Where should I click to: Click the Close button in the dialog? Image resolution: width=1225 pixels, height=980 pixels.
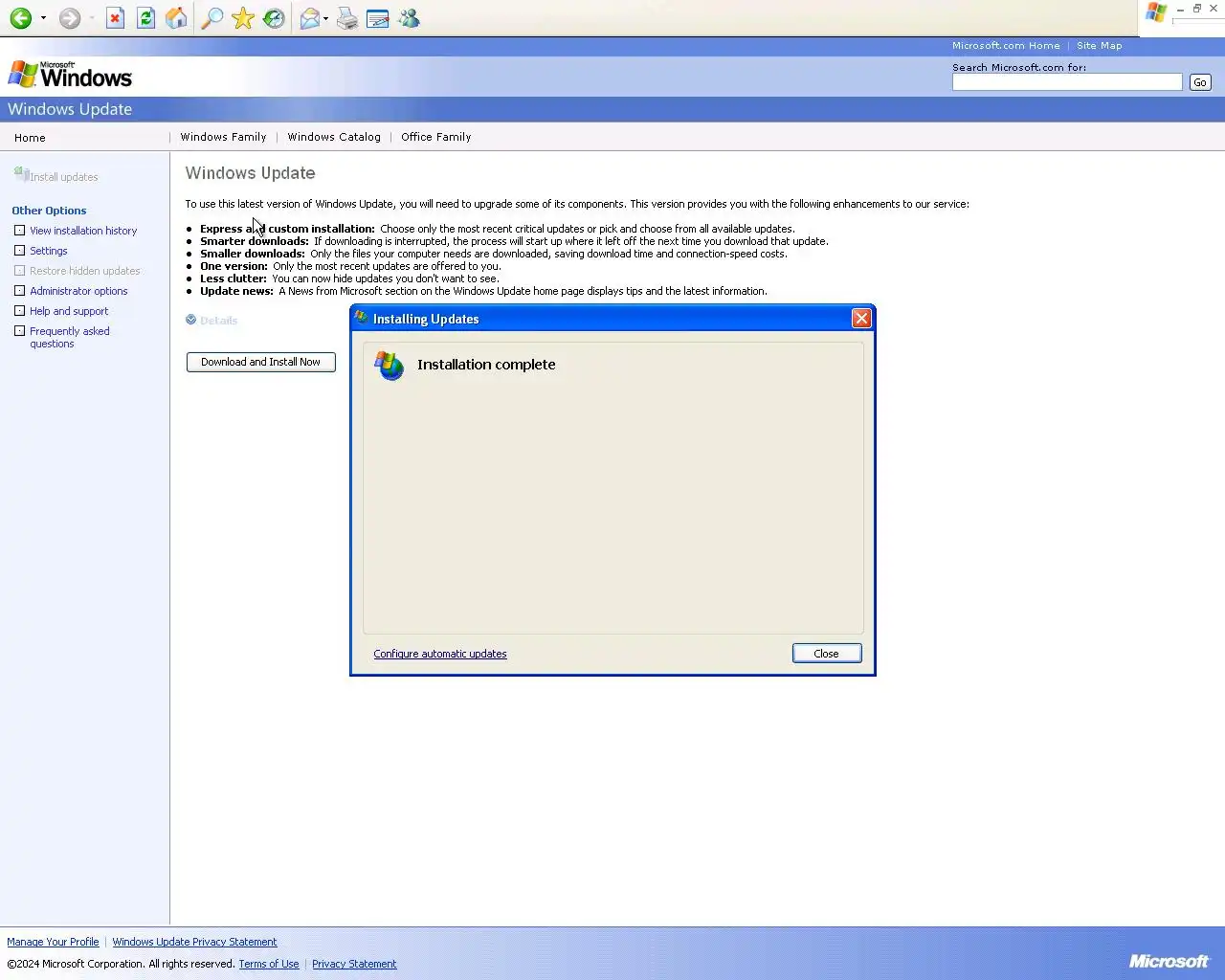point(827,654)
